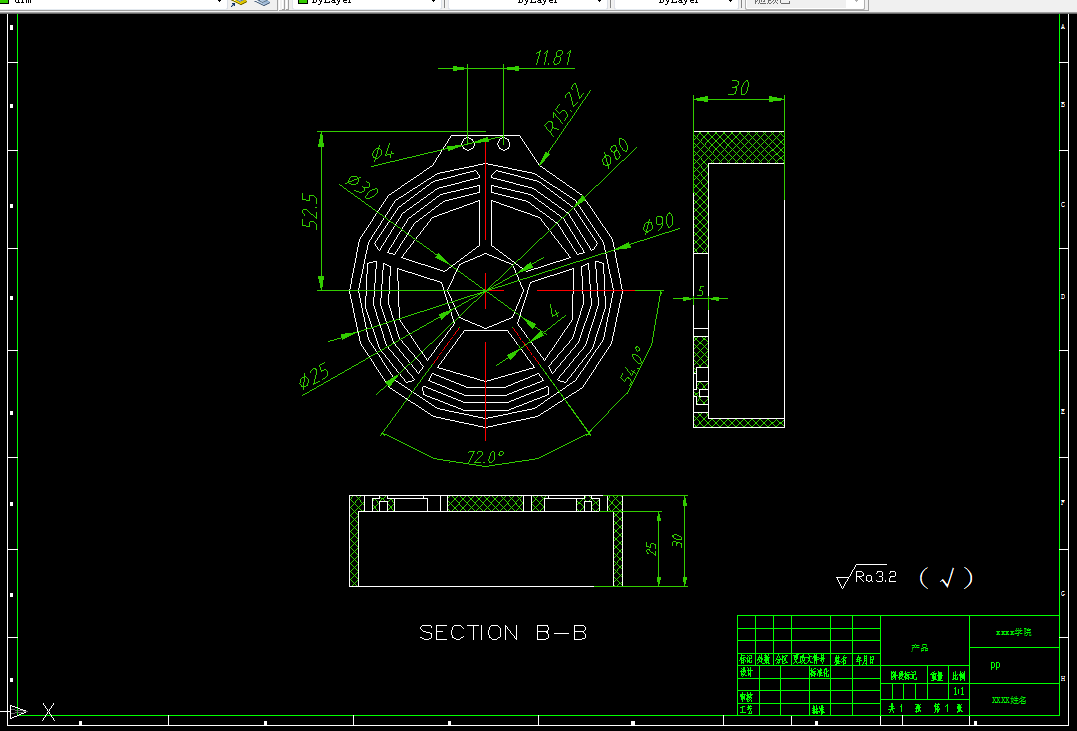Click the UCS origin icon at bottom-left

coord(19,712)
